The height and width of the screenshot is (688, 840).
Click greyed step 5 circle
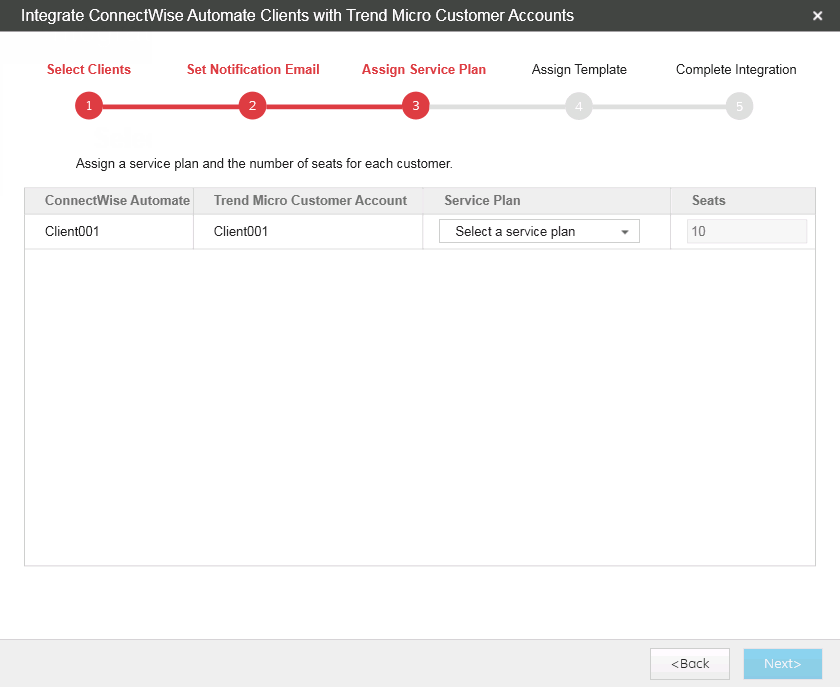click(x=739, y=106)
